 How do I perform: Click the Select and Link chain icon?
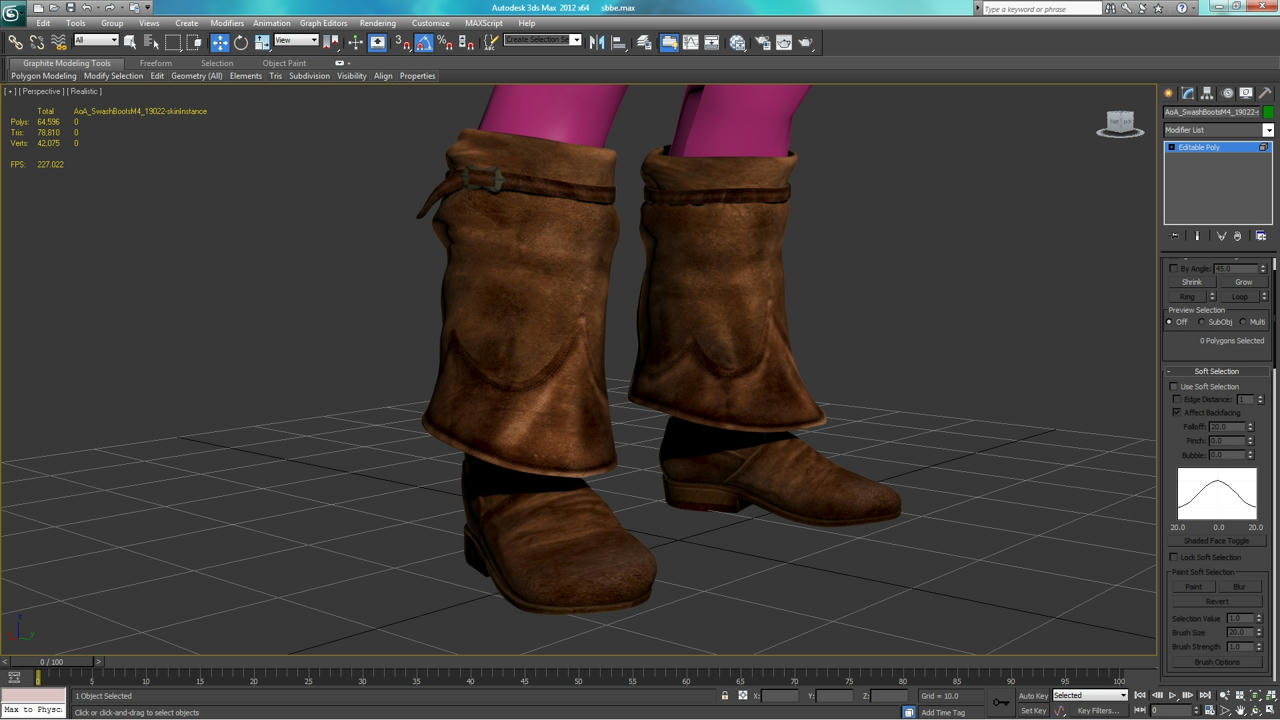click(15, 42)
